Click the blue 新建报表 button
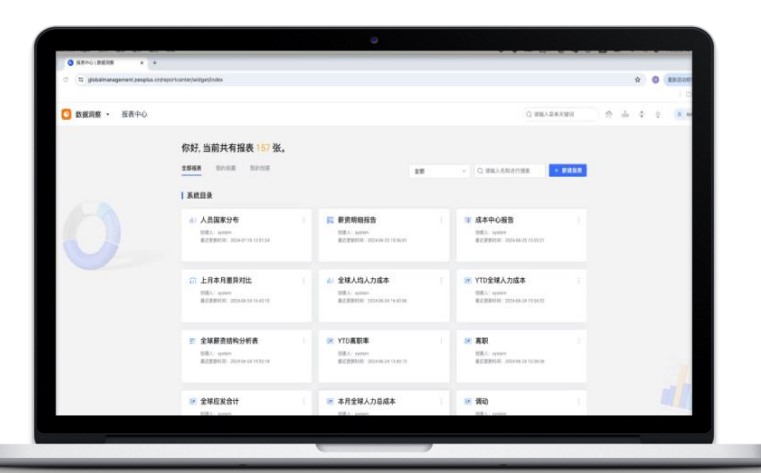This screenshot has width=761, height=473. [x=568, y=171]
